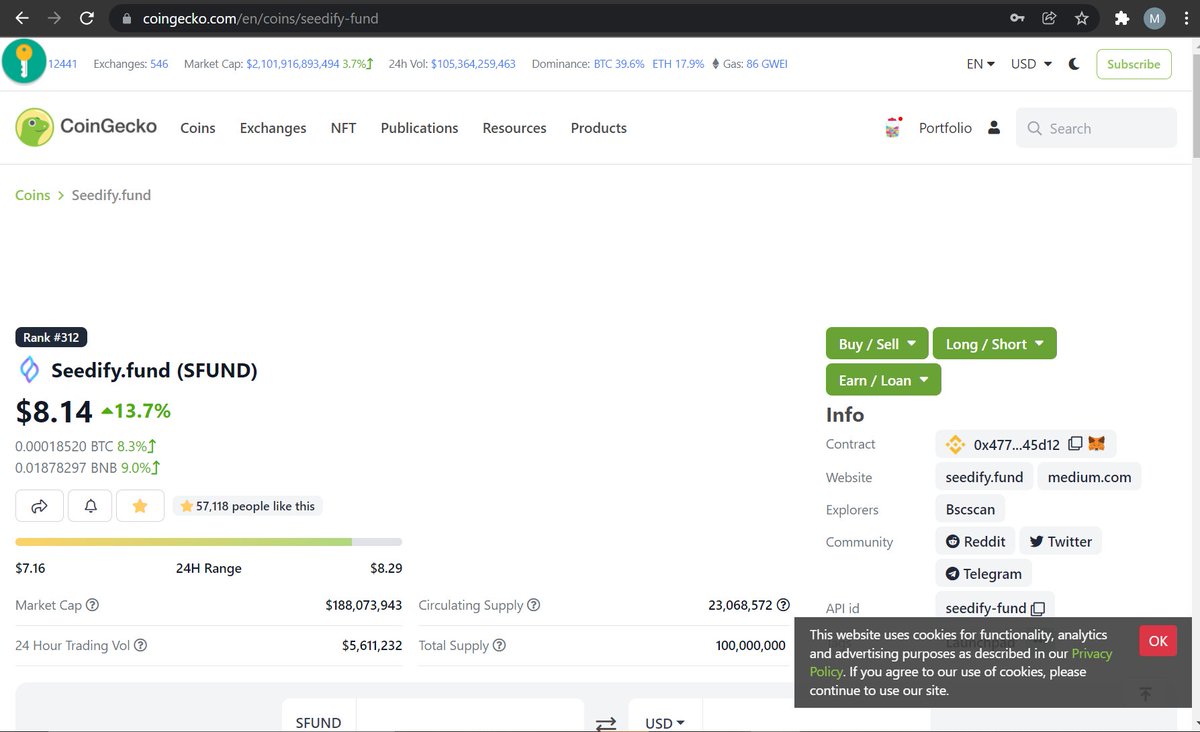The width and height of the screenshot is (1200, 732).
Task: Open user account profile icon
Action: click(x=993, y=128)
